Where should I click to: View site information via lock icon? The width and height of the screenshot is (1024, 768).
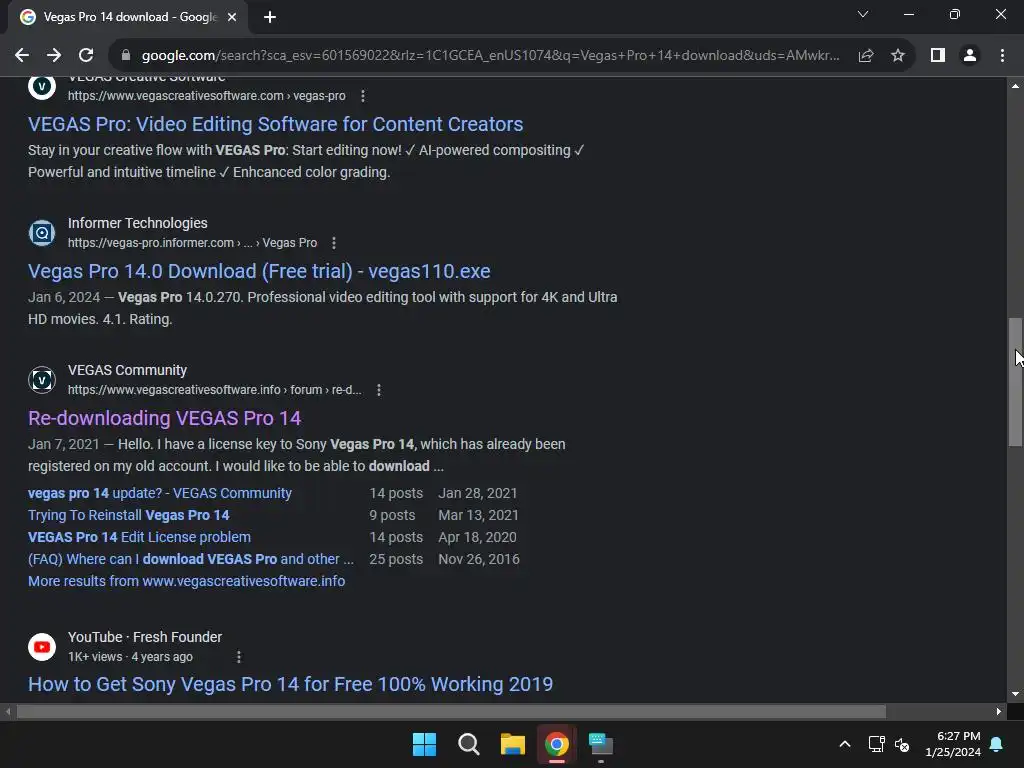click(x=125, y=56)
